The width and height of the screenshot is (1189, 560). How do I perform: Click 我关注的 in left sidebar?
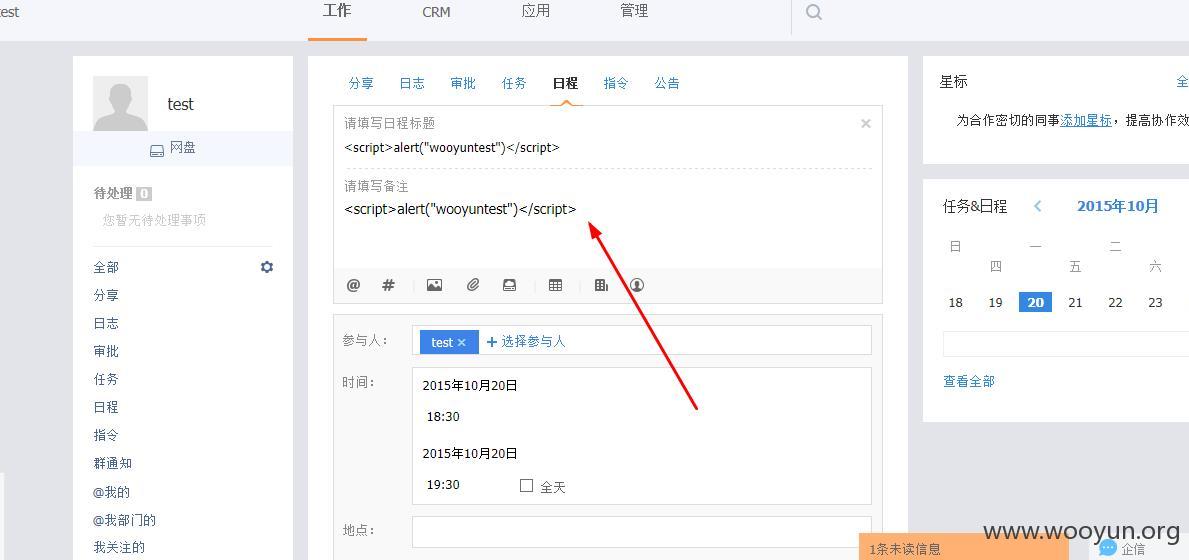point(119,547)
